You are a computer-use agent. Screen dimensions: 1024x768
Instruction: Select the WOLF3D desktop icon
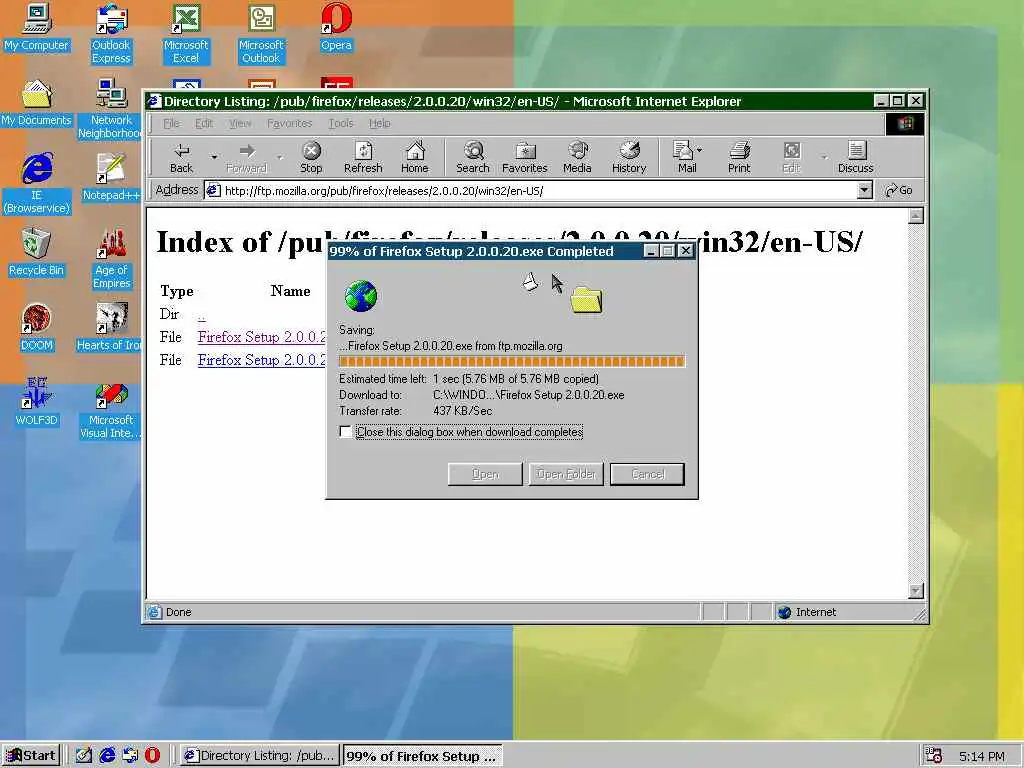37,402
